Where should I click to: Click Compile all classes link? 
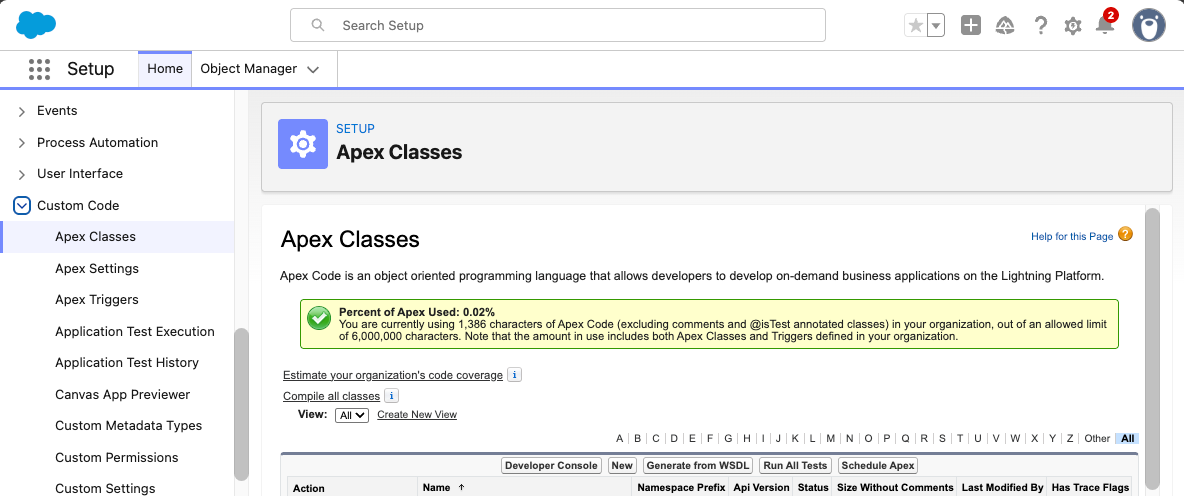[331, 396]
